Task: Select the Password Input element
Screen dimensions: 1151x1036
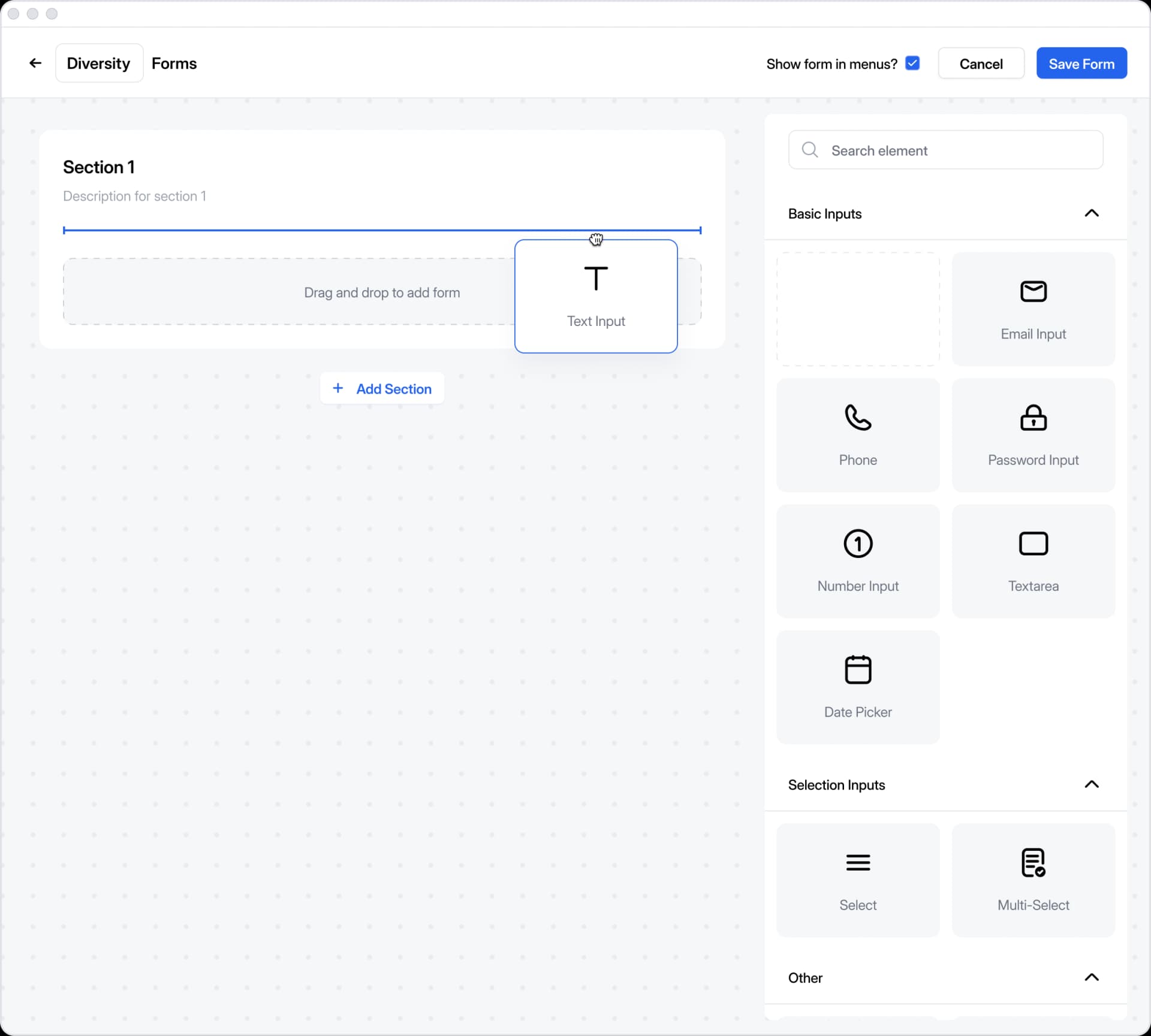Action: pyautogui.click(x=1033, y=435)
